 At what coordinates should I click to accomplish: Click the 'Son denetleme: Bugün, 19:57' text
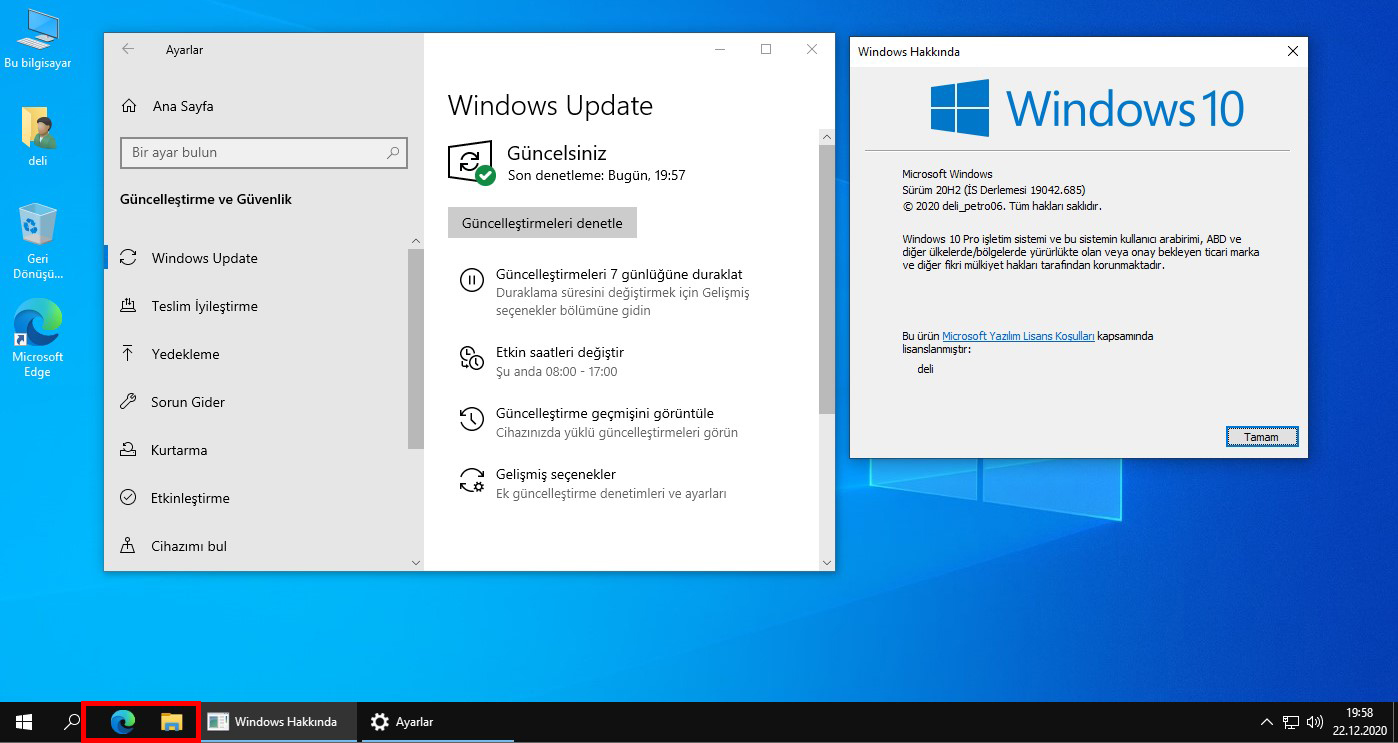click(x=596, y=175)
